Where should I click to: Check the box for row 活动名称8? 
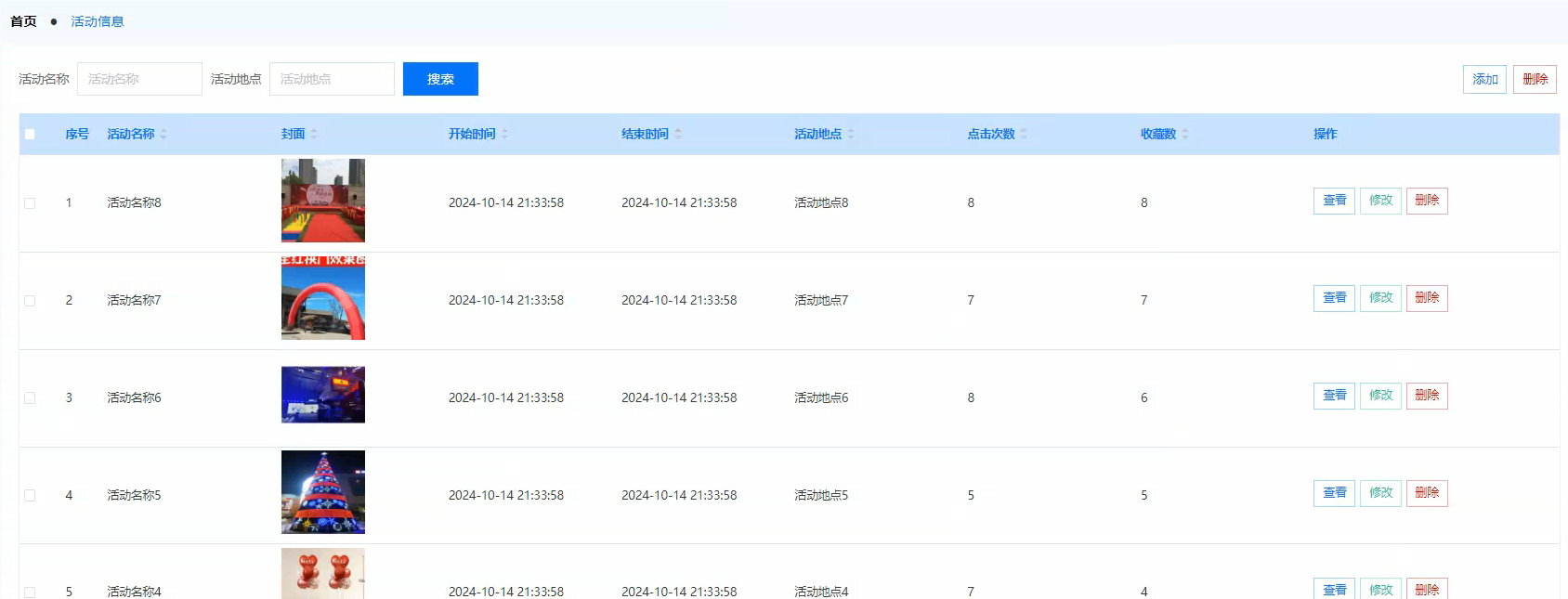[x=30, y=202]
